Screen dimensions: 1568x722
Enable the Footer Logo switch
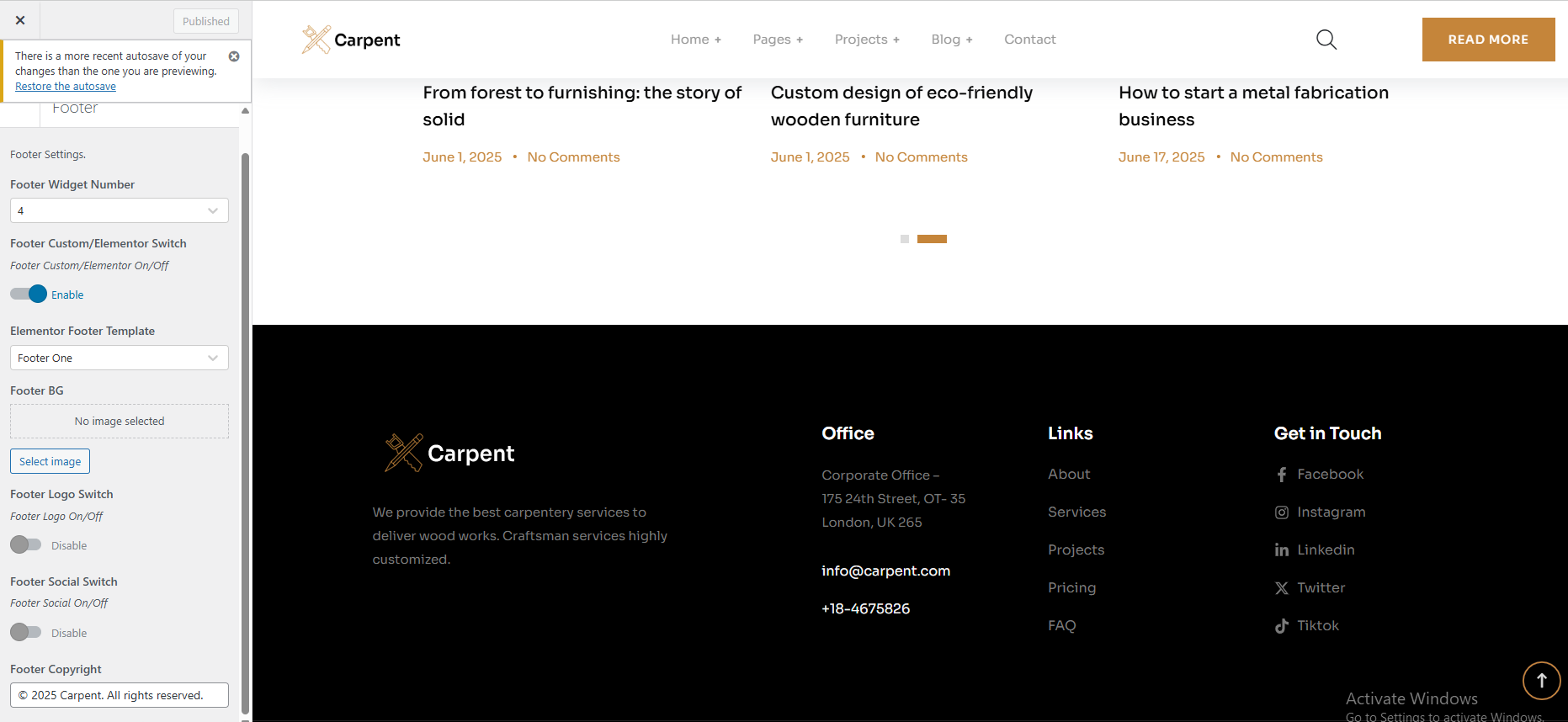pos(25,544)
